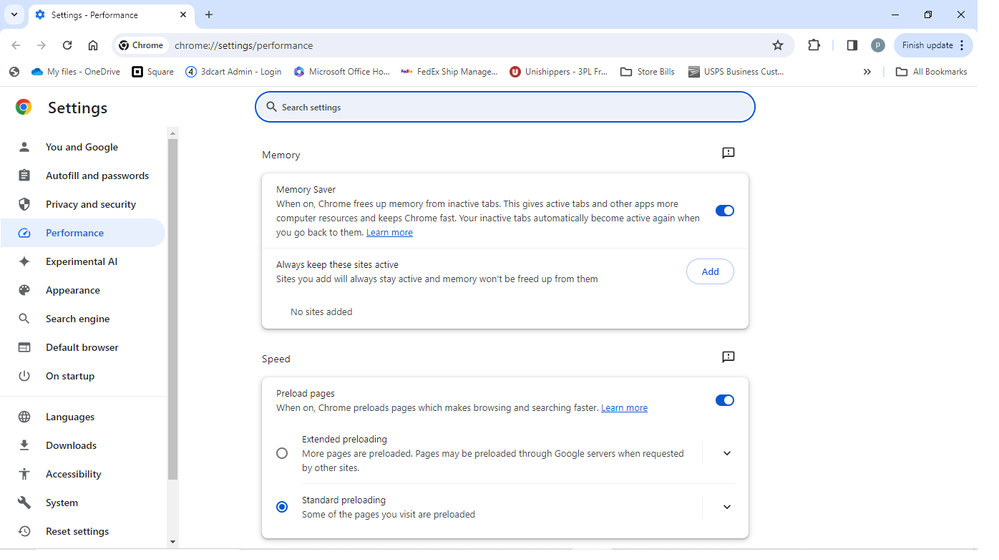
Task: Show more bookmarks with the overflow chevron
Action: [x=867, y=72]
